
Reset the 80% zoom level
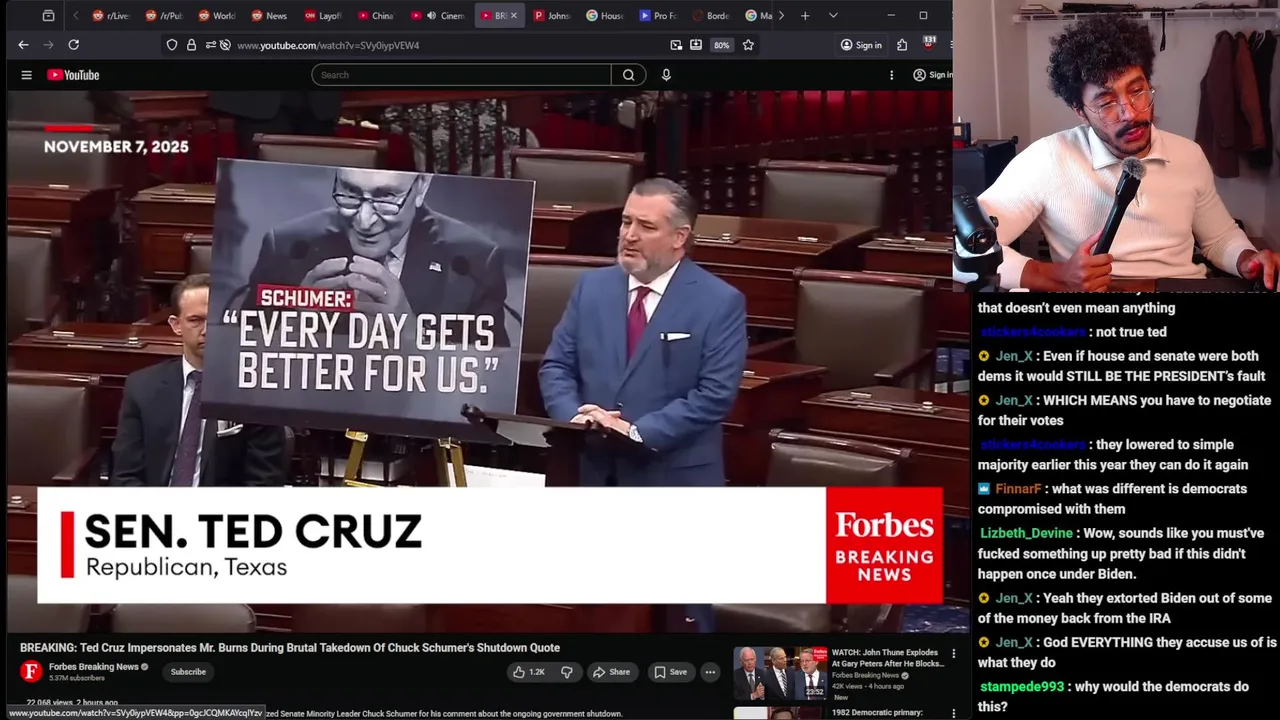click(x=721, y=45)
